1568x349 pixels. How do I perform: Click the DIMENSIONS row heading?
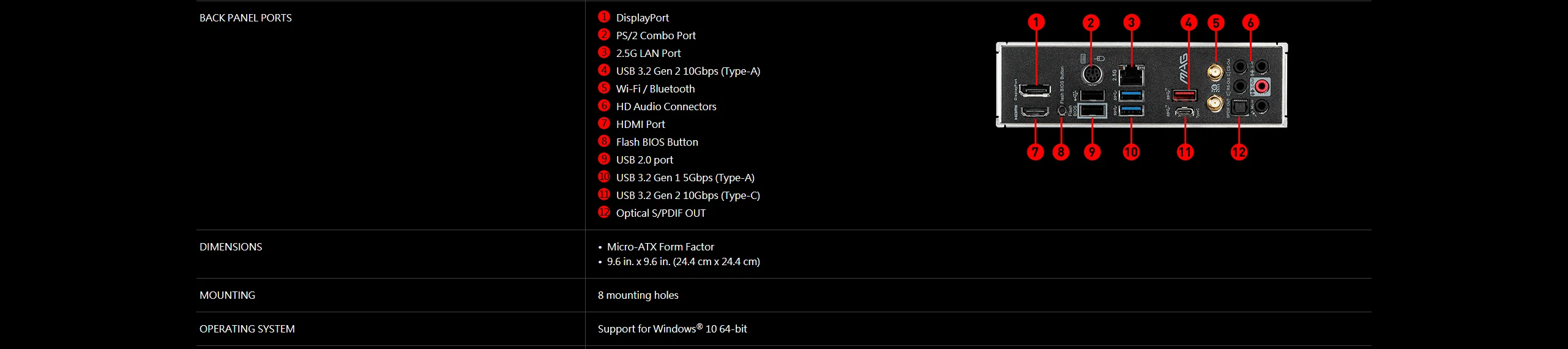pos(231,247)
